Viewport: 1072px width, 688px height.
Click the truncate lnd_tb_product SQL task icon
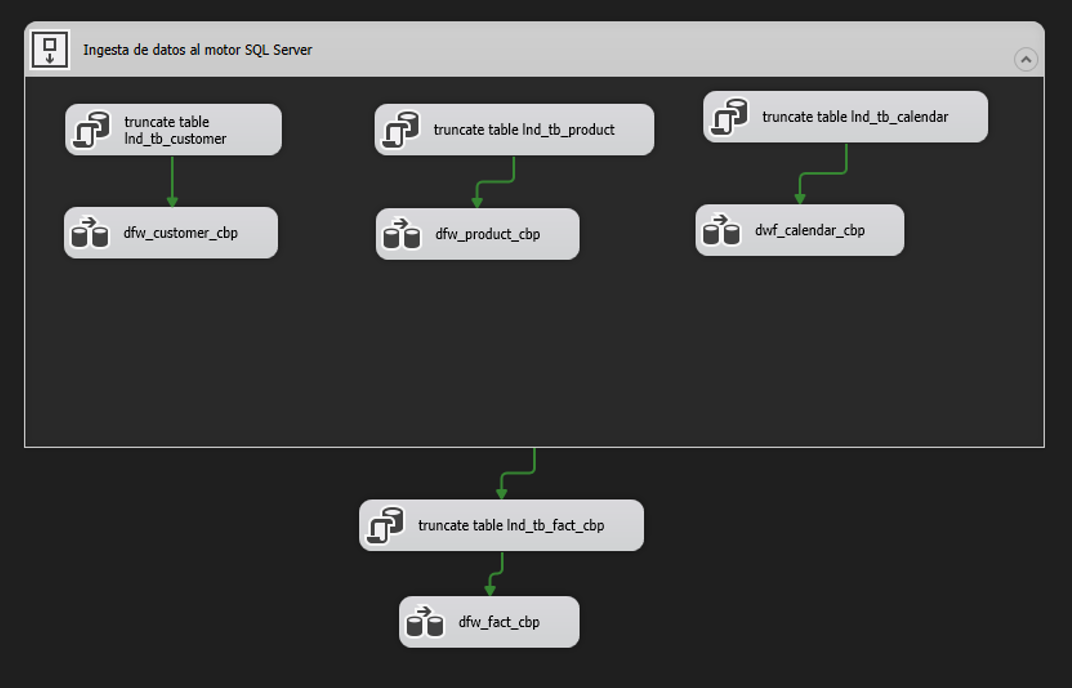[x=401, y=129]
